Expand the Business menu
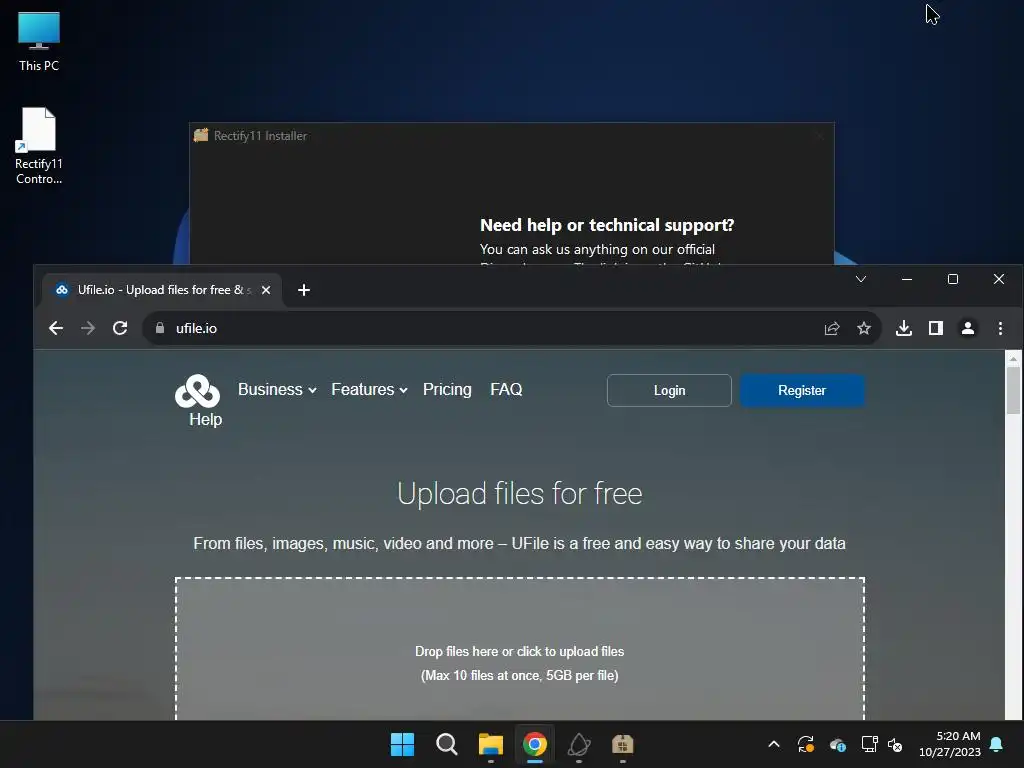The image size is (1024, 768). point(277,389)
